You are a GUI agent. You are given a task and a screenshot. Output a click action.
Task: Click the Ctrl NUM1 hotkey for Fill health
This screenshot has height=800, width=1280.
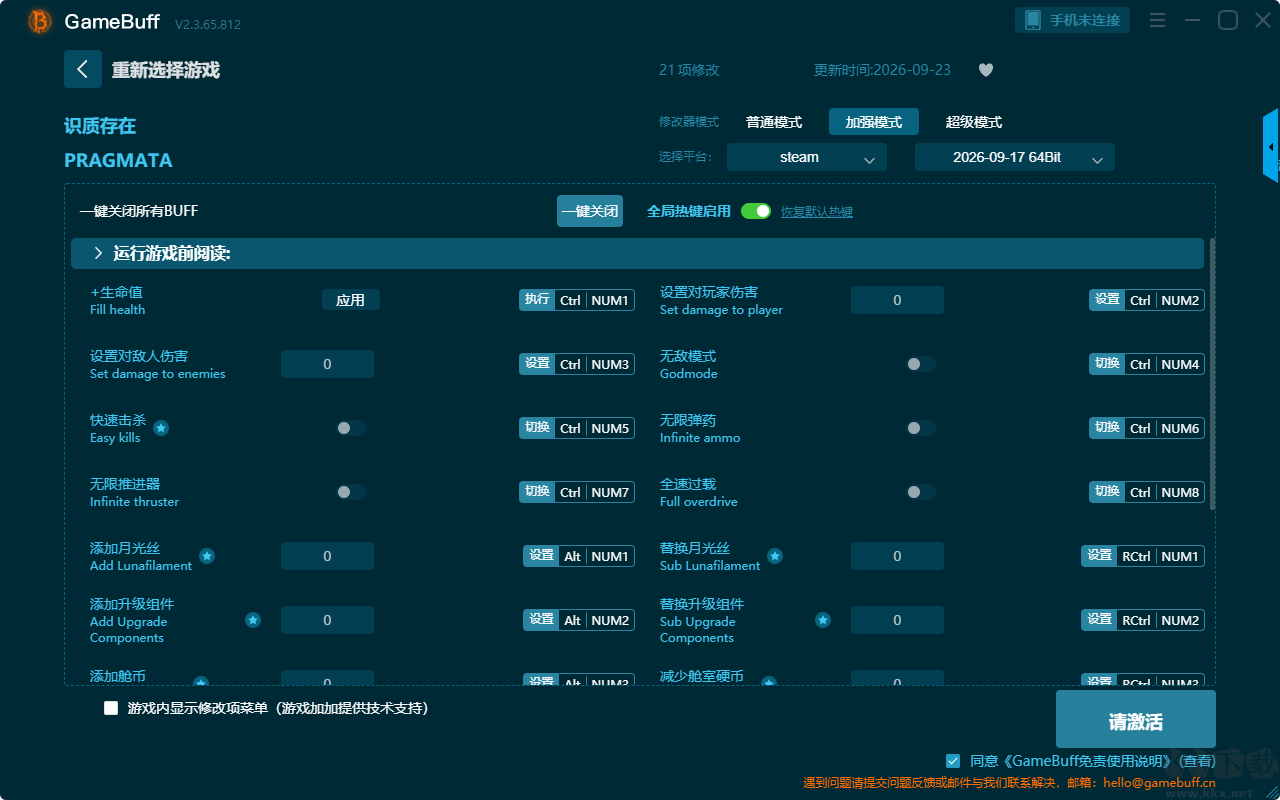tap(577, 300)
